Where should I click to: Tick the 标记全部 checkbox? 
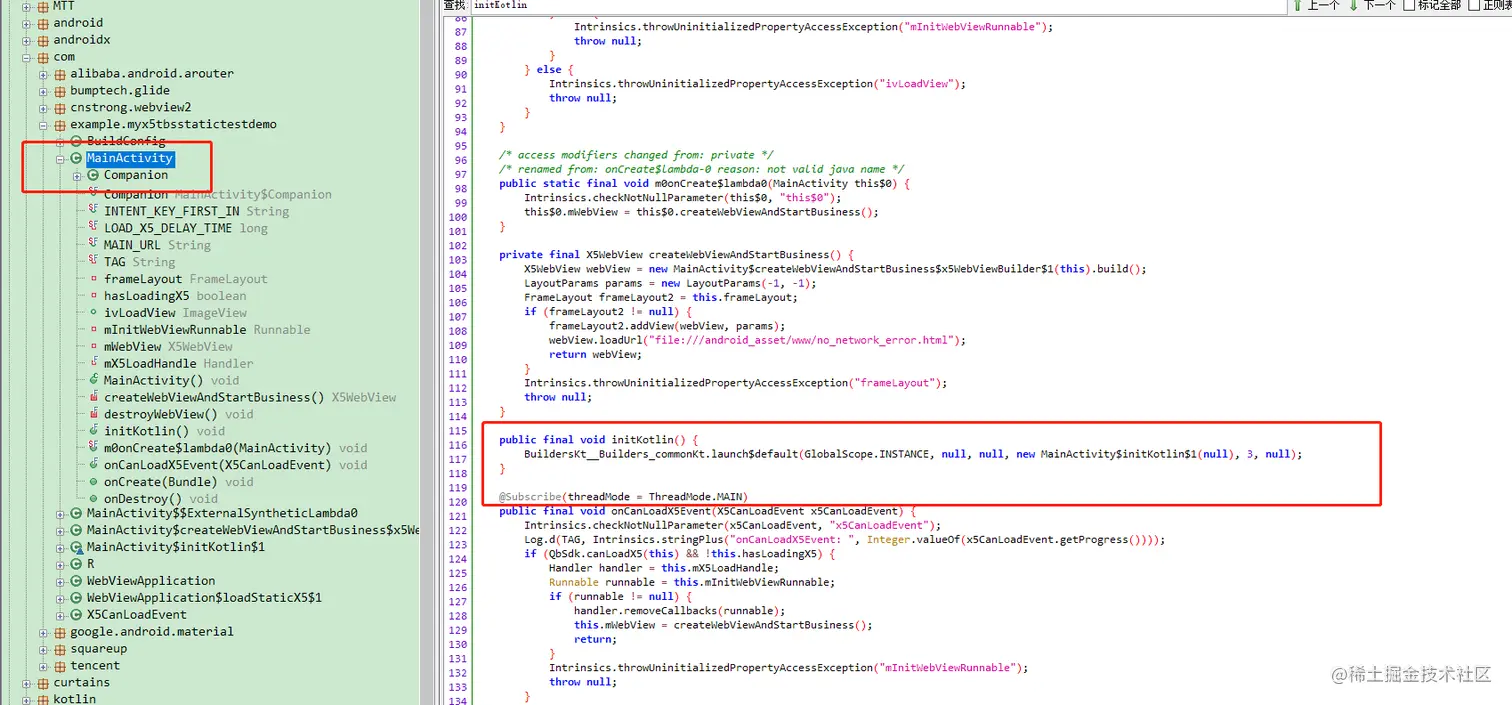pos(1409,5)
